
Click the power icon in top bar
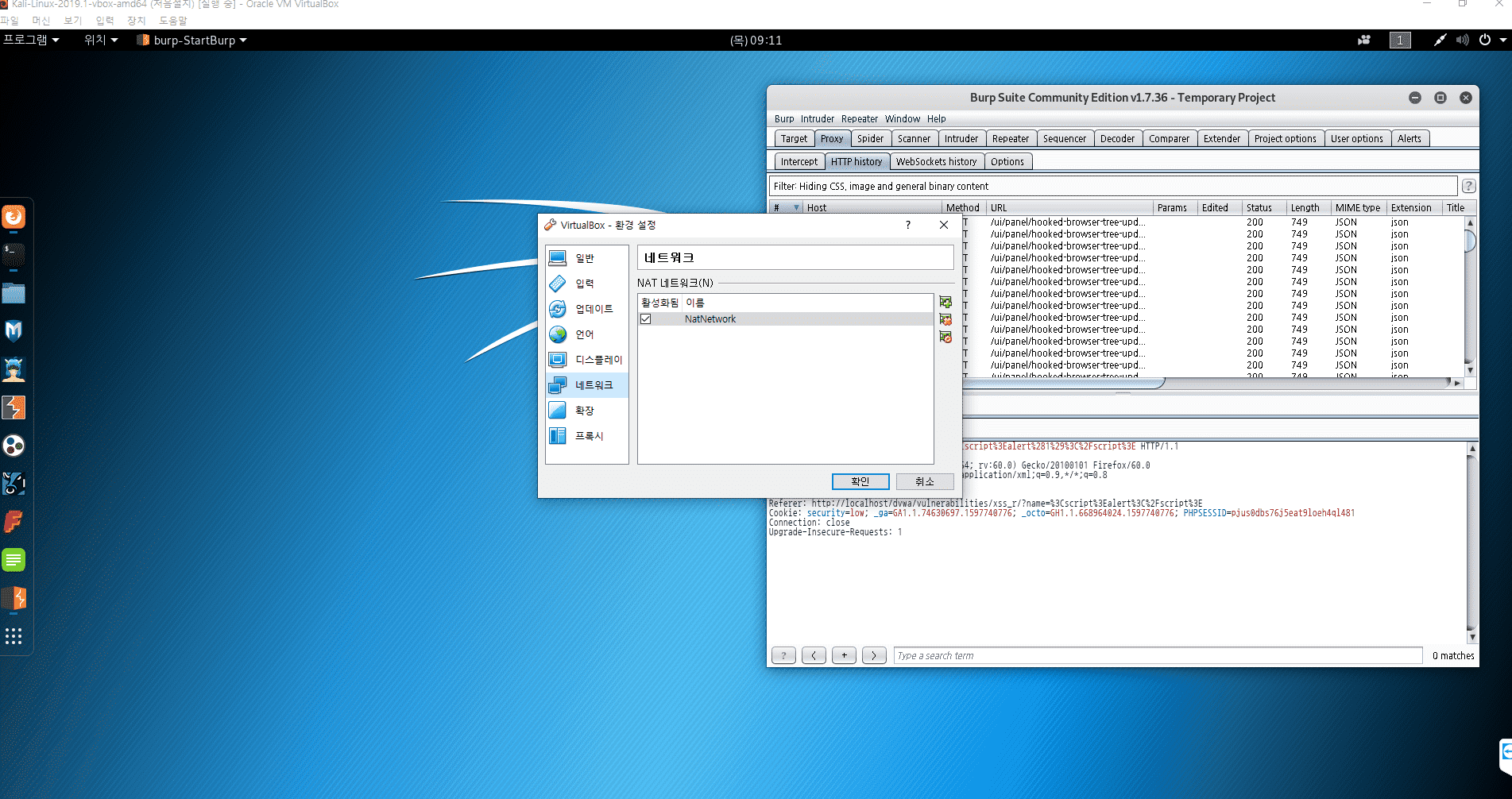(1484, 40)
